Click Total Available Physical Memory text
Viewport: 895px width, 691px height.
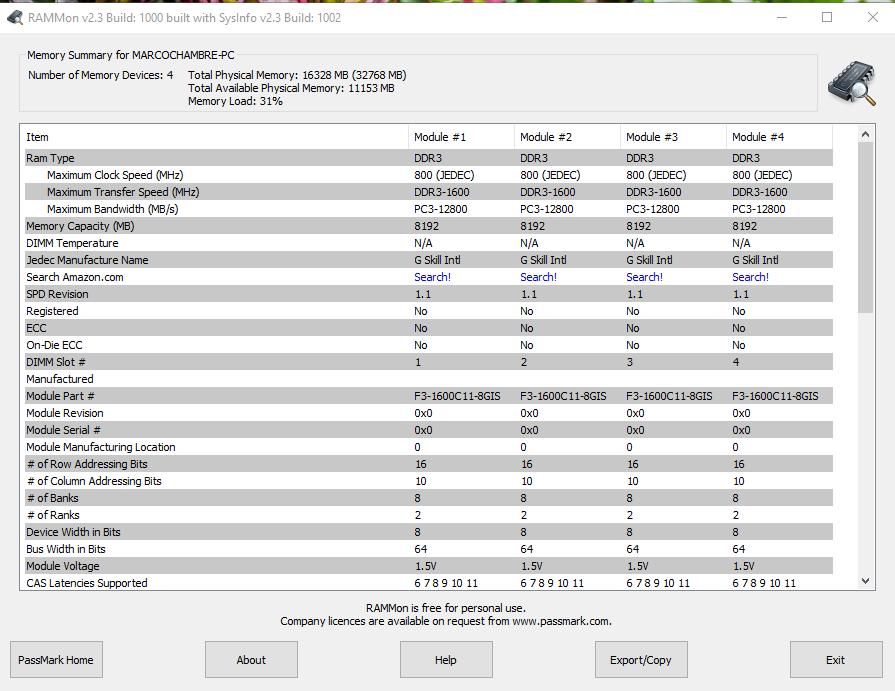291,88
